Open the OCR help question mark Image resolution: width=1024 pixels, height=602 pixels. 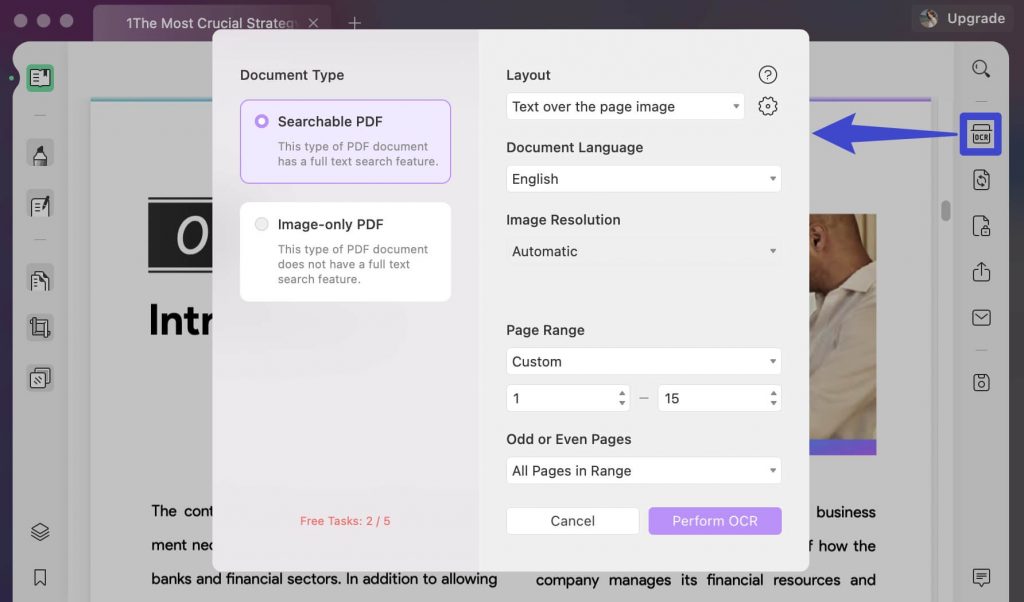767,74
